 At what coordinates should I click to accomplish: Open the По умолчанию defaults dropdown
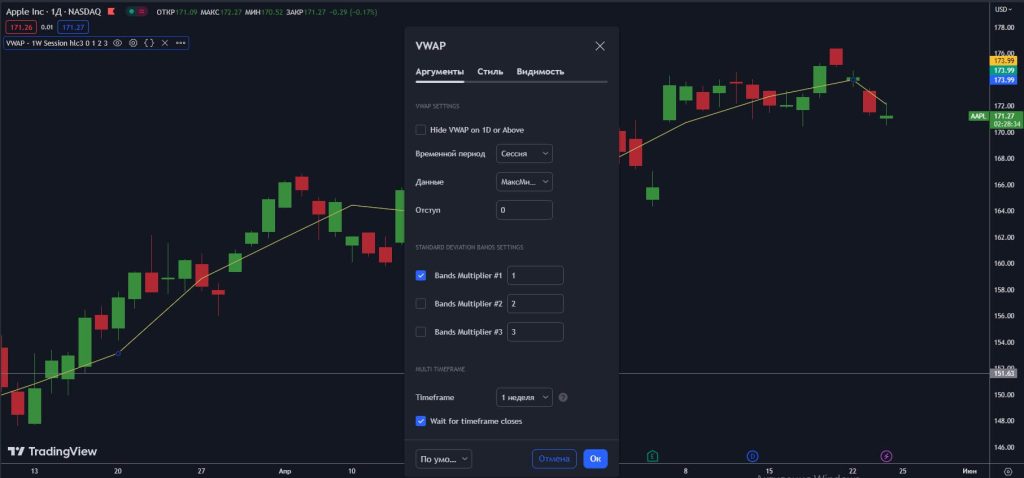(443, 459)
